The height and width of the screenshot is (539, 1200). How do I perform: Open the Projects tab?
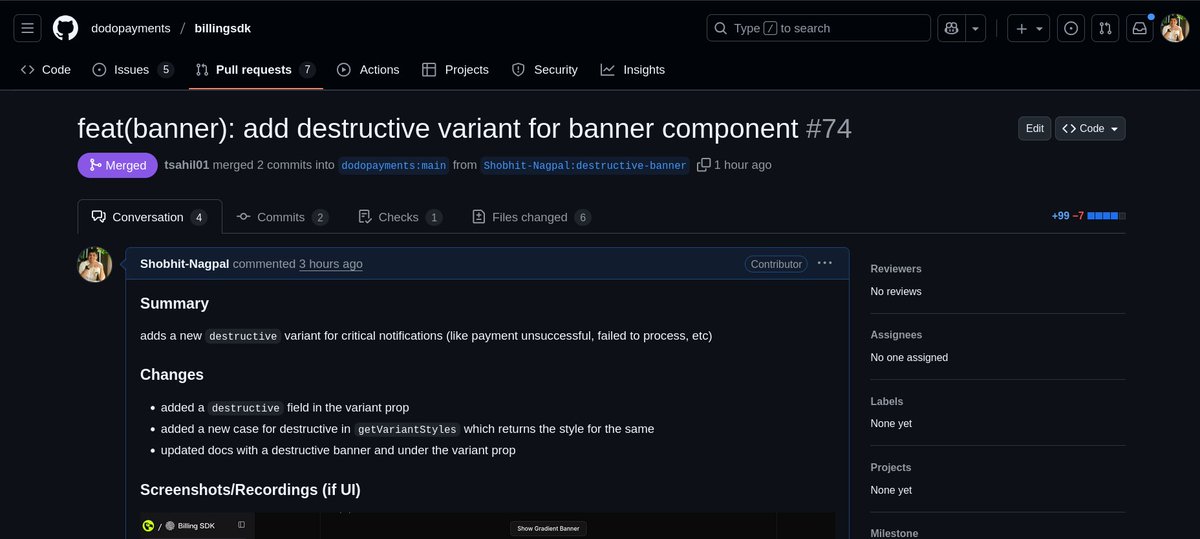tap(455, 70)
